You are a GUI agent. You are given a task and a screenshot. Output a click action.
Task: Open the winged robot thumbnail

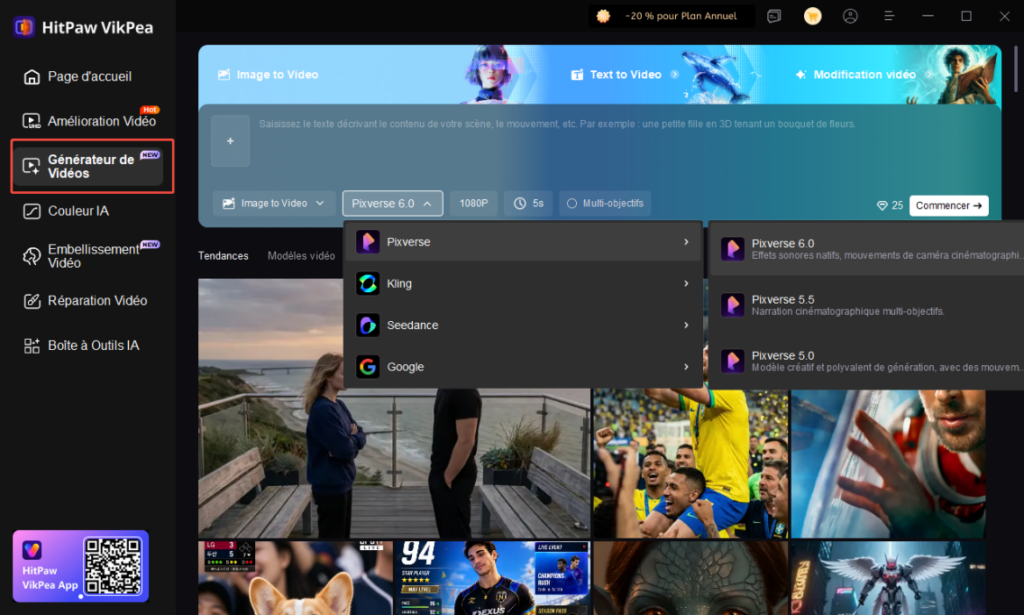(x=888, y=578)
